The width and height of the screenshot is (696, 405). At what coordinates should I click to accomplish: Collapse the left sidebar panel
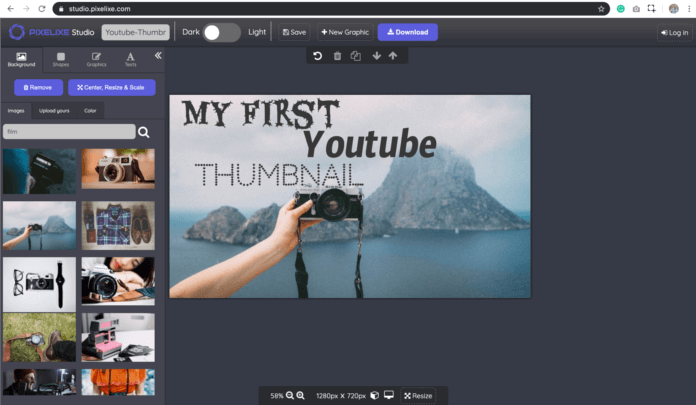(x=157, y=56)
